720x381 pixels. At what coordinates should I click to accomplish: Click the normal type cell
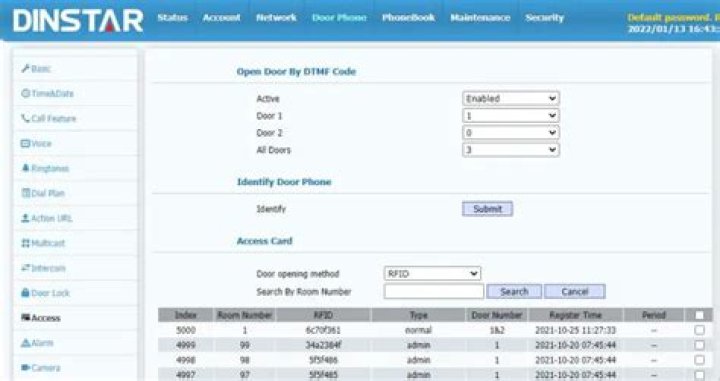point(418,330)
